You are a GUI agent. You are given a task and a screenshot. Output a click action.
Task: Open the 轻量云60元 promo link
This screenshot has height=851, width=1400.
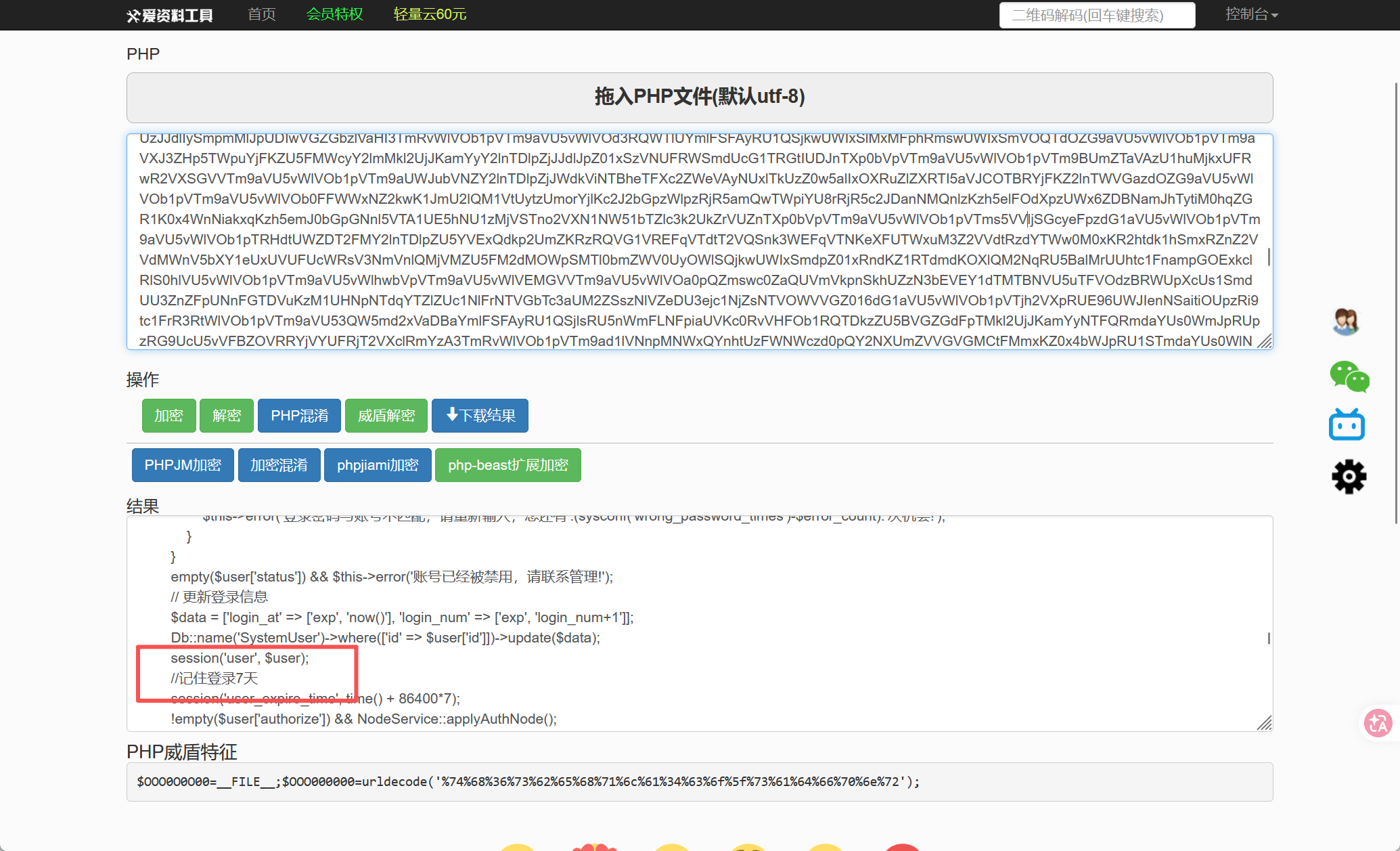(430, 14)
